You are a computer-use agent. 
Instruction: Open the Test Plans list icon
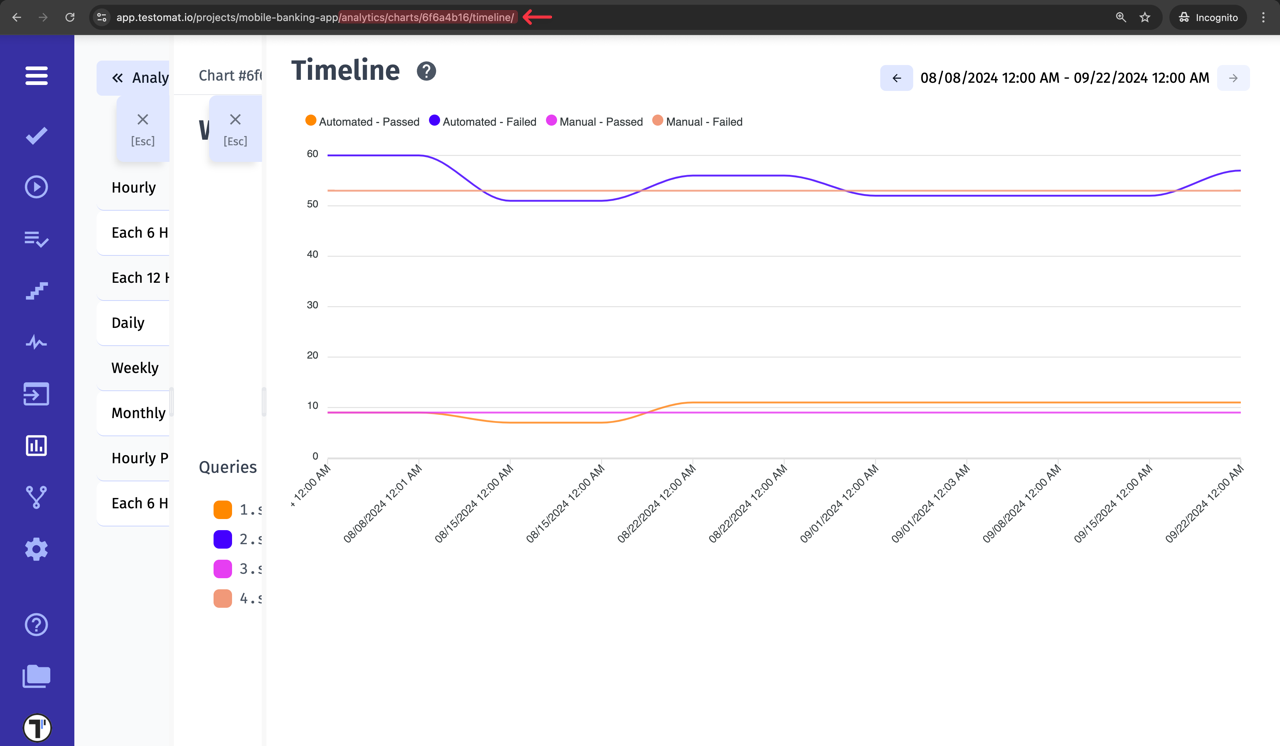click(36, 239)
